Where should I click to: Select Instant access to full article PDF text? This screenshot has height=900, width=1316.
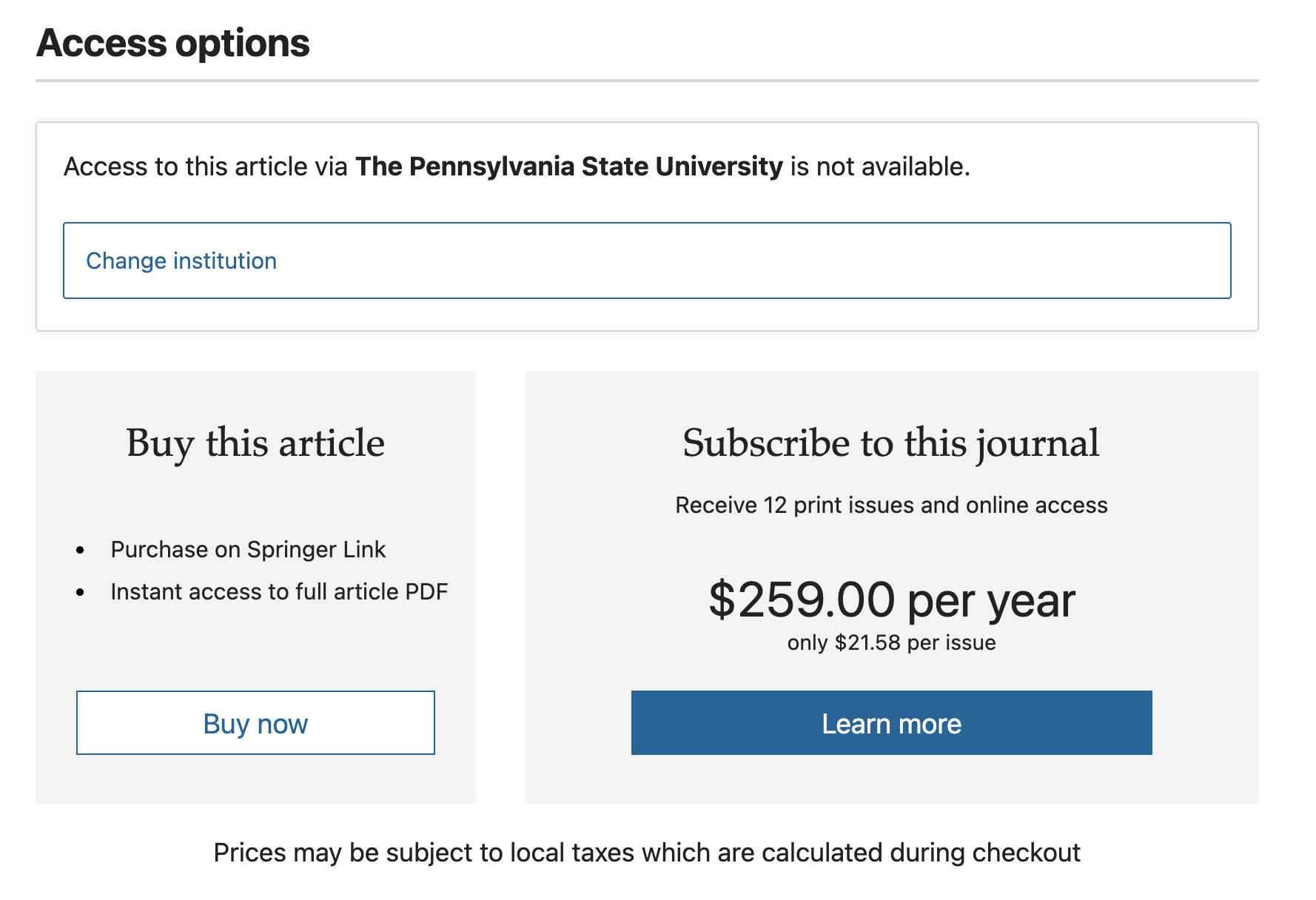[279, 592]
